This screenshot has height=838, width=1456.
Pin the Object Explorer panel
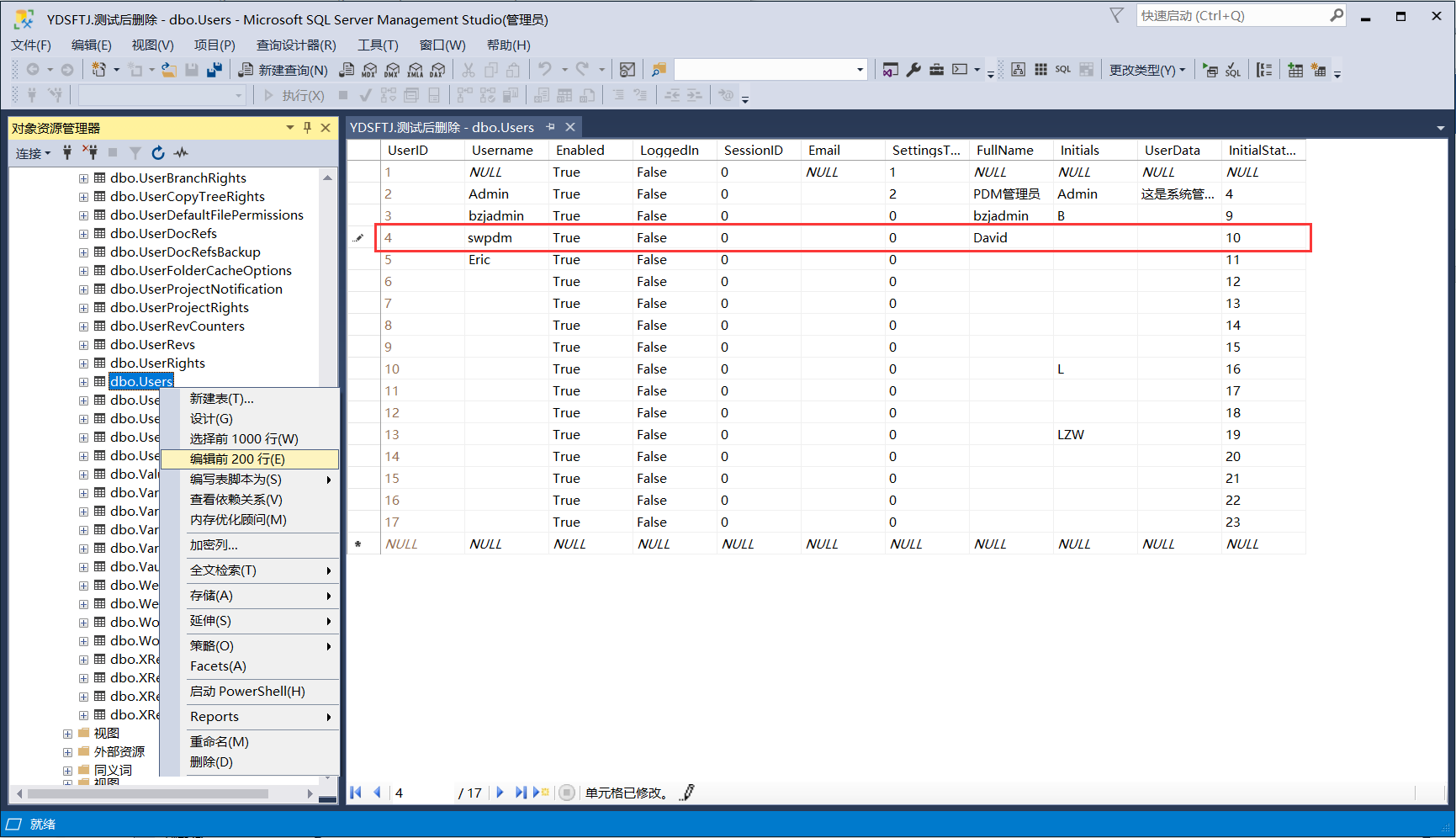pyautogui.click(x=307, y=128)
